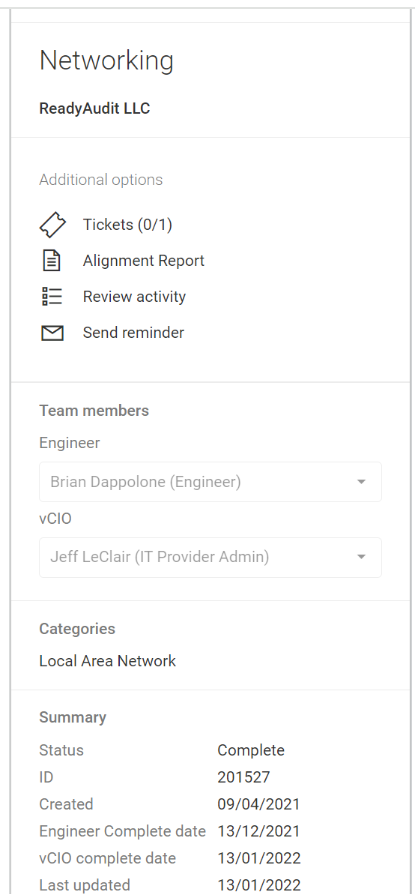The height and width of the screenshot is (894, 415).
Task: Click the Team members section heading
Action: [x=94, y=411]
